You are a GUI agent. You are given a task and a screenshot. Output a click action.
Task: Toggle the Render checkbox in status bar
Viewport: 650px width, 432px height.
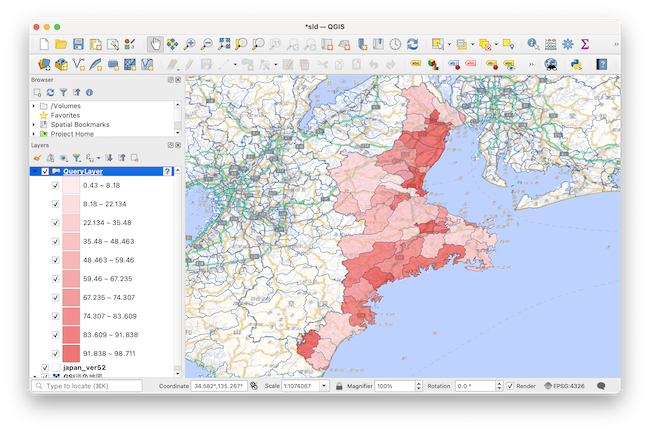[x=510, y=386]
